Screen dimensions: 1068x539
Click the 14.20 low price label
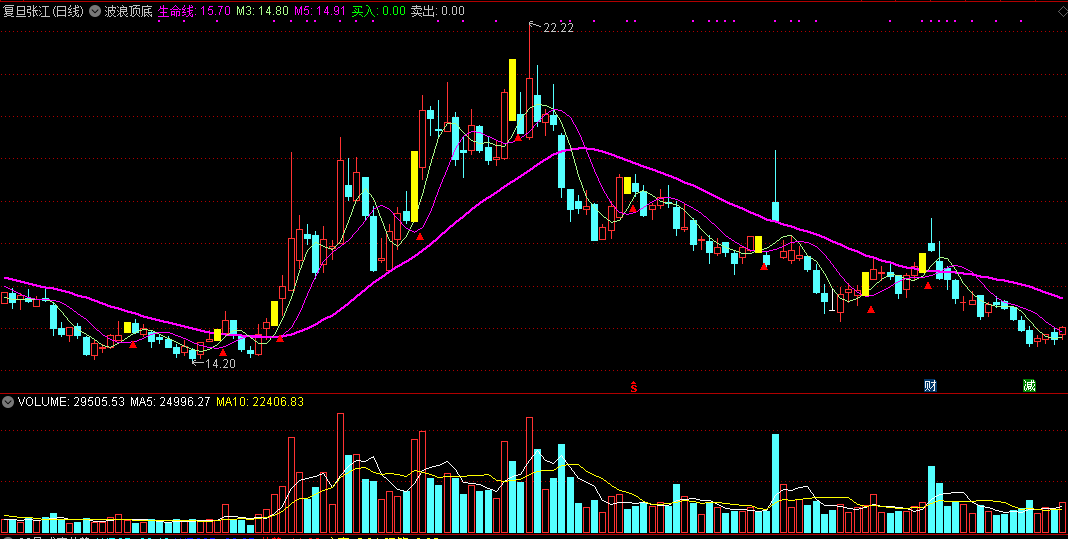(x=220, y=364)
